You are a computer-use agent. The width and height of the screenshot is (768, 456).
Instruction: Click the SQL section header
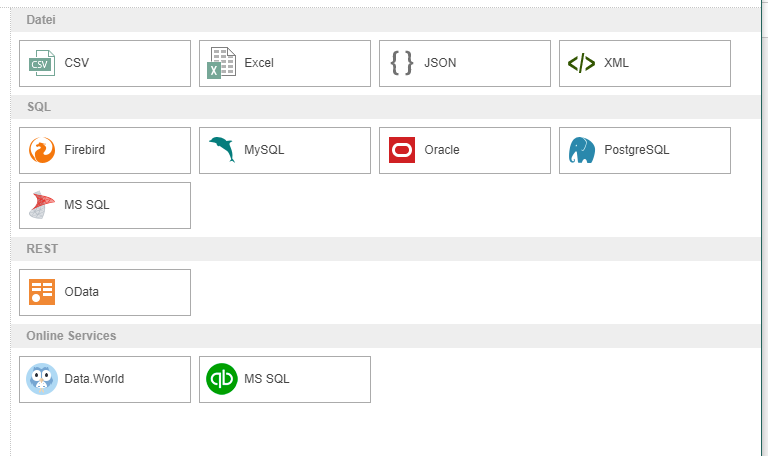(385, 107)
